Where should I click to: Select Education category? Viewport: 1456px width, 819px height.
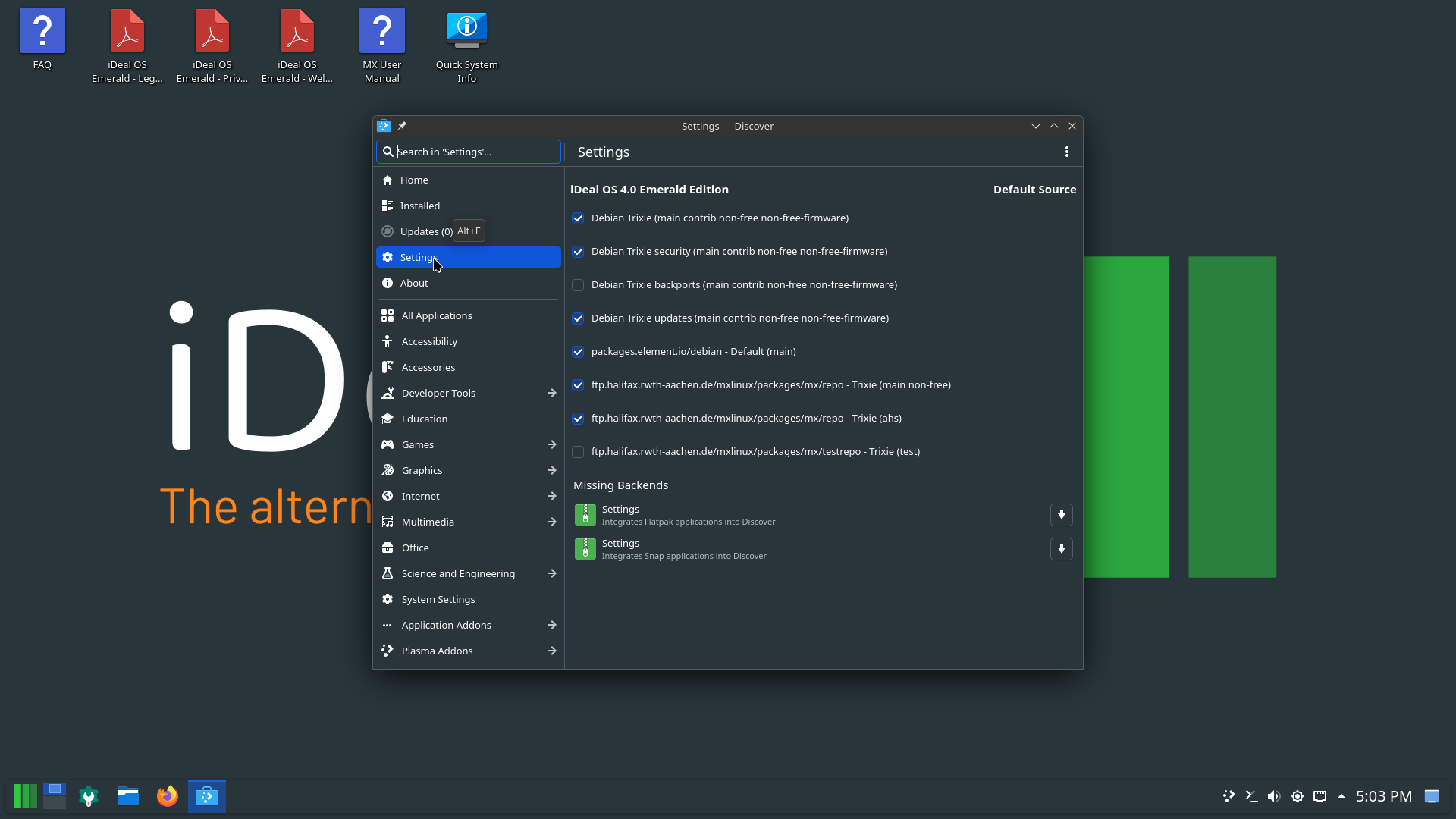[x=469, y=419]
